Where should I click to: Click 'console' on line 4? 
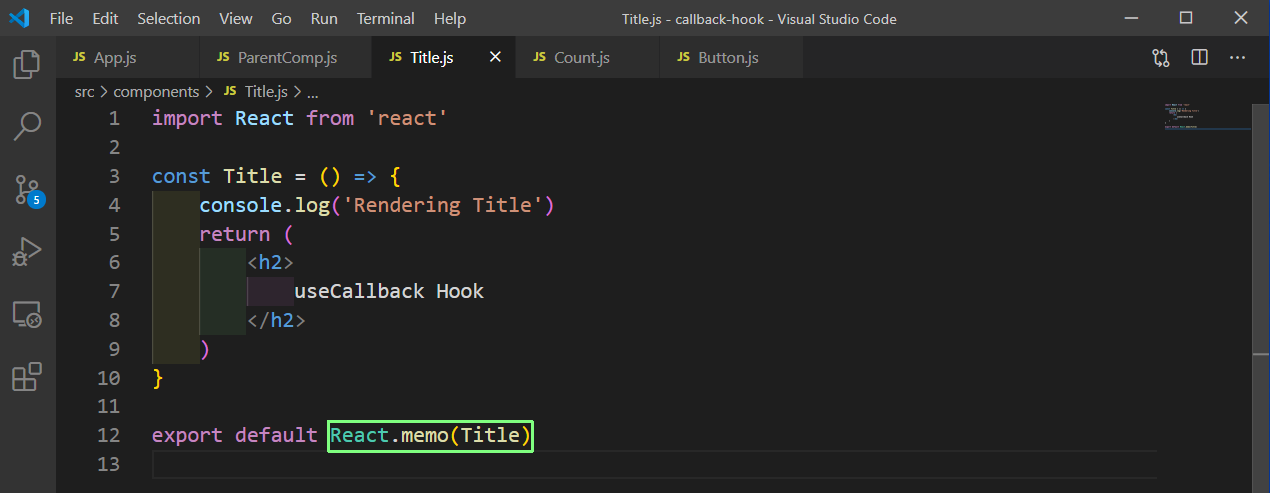tap(240, 205)
